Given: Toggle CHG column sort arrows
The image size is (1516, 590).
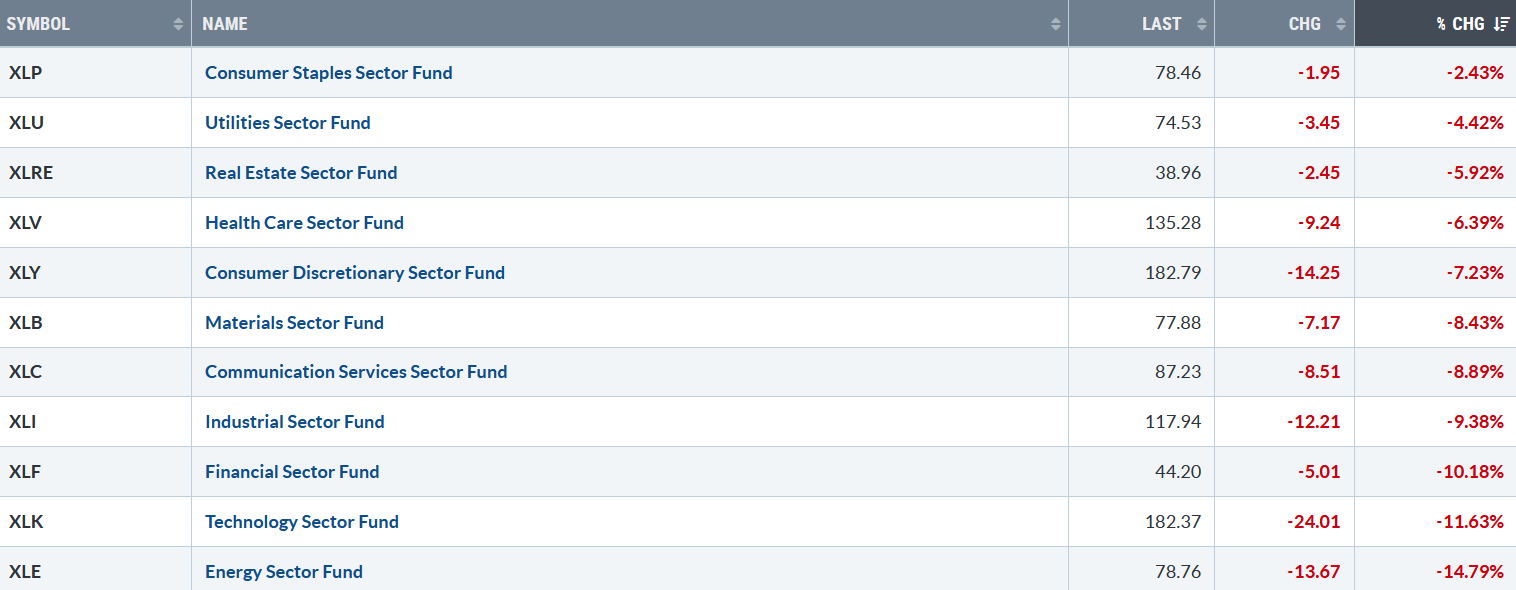Looking at the screenshot, I should click(1341, 24).
